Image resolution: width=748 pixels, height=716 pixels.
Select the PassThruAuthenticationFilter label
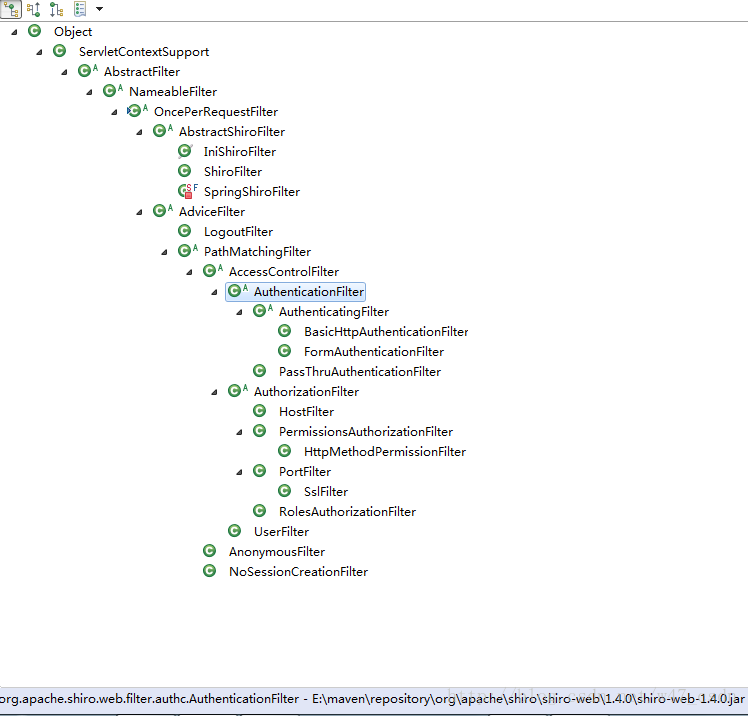pos(360,372)
